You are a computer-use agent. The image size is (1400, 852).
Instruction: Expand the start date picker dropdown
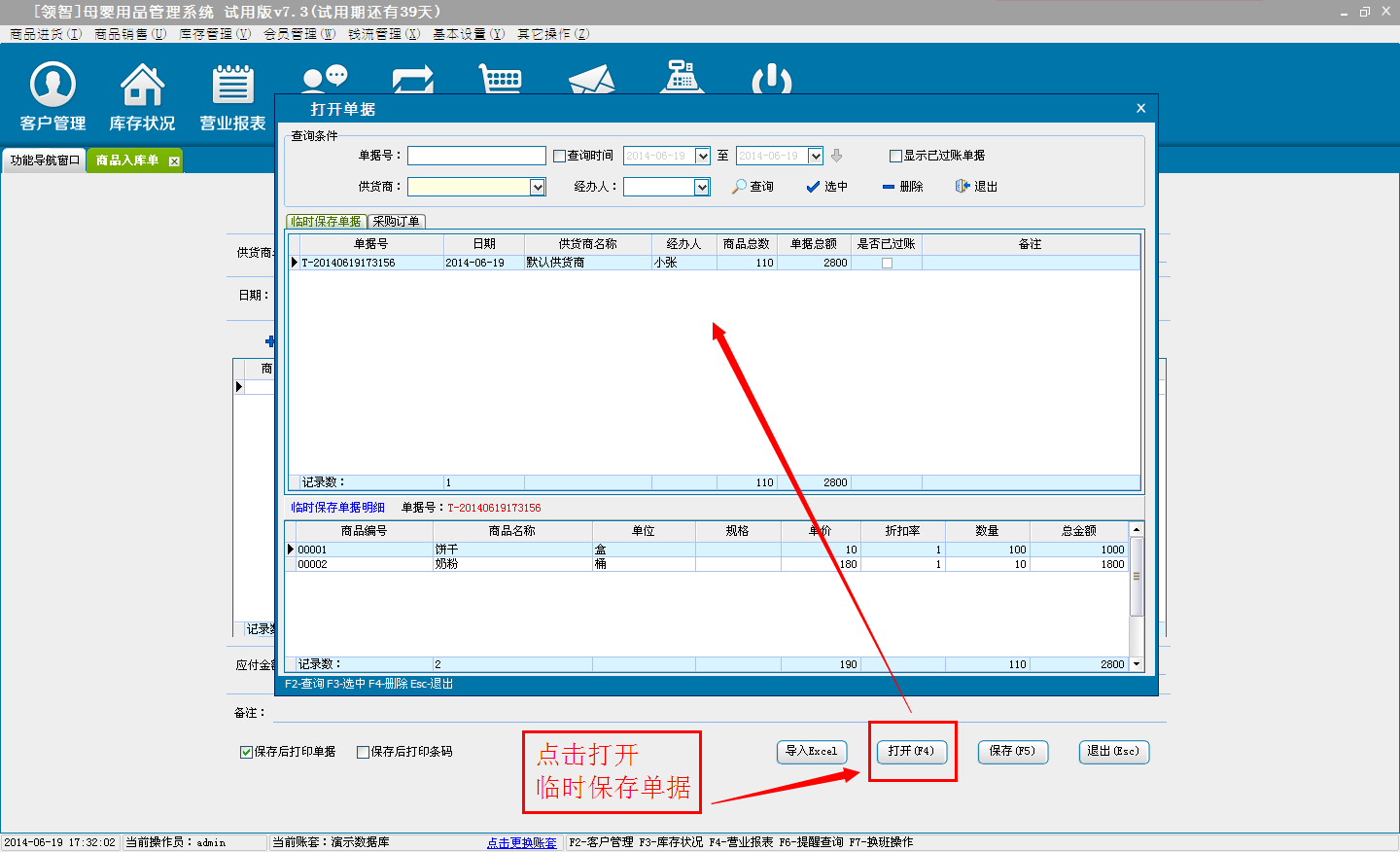point(702,156)
